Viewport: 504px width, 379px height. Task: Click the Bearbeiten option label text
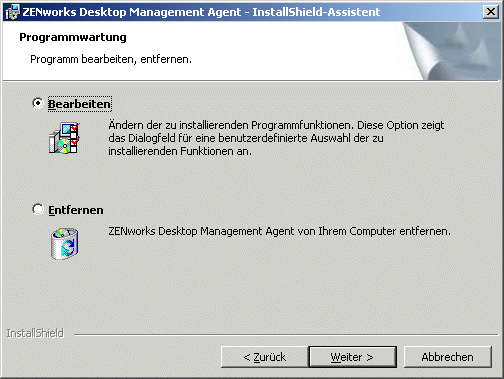pos(79,104)
